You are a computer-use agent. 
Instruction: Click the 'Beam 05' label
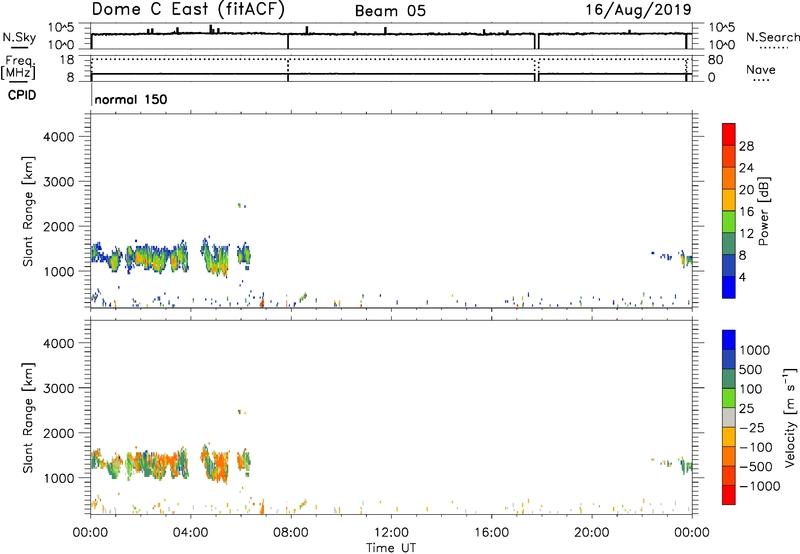(390, 11)
